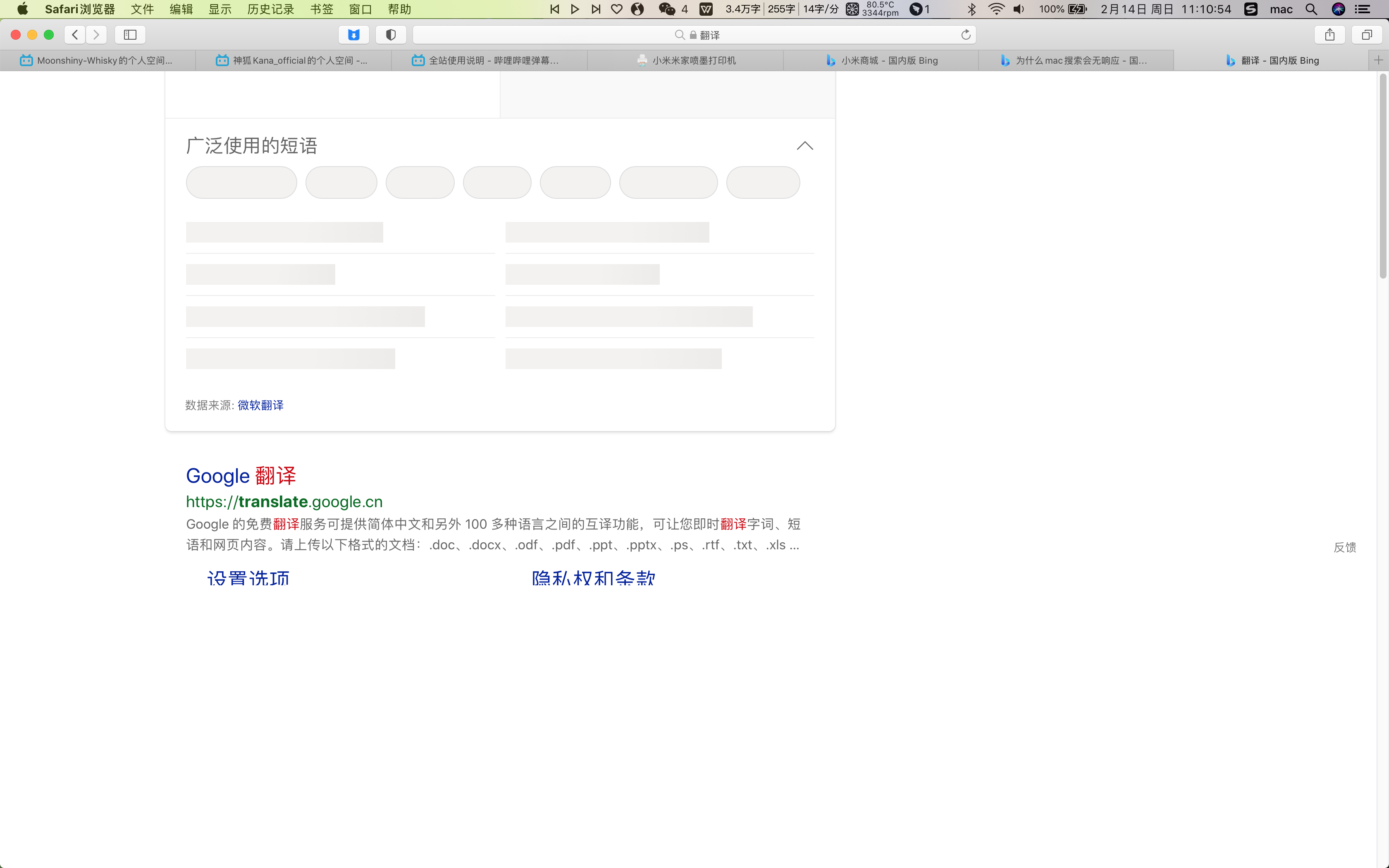Image resolution: width=1389 pixels, height=868 pixels.
Task: Open the 书签 menu
Action: click(x=322, y=9)
